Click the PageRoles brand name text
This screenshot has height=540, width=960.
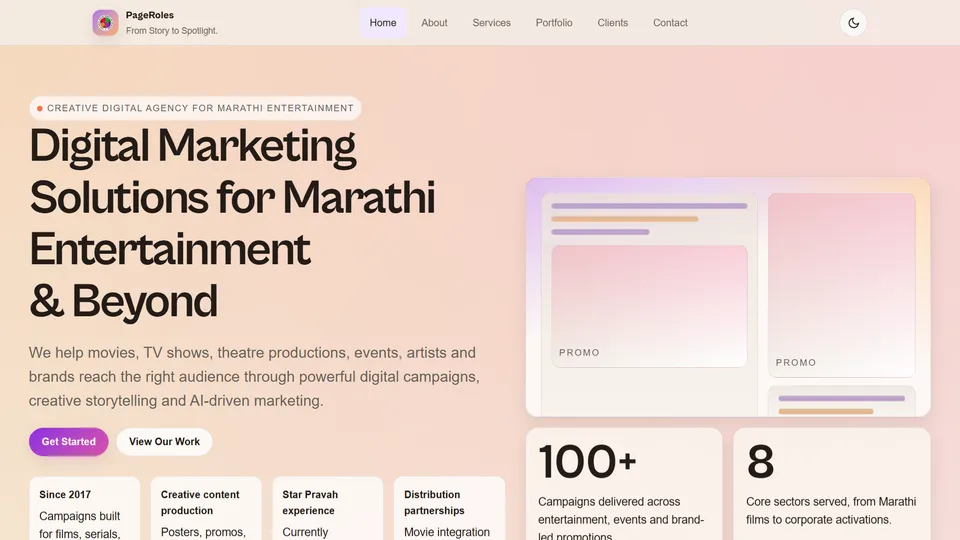point(150,15)
